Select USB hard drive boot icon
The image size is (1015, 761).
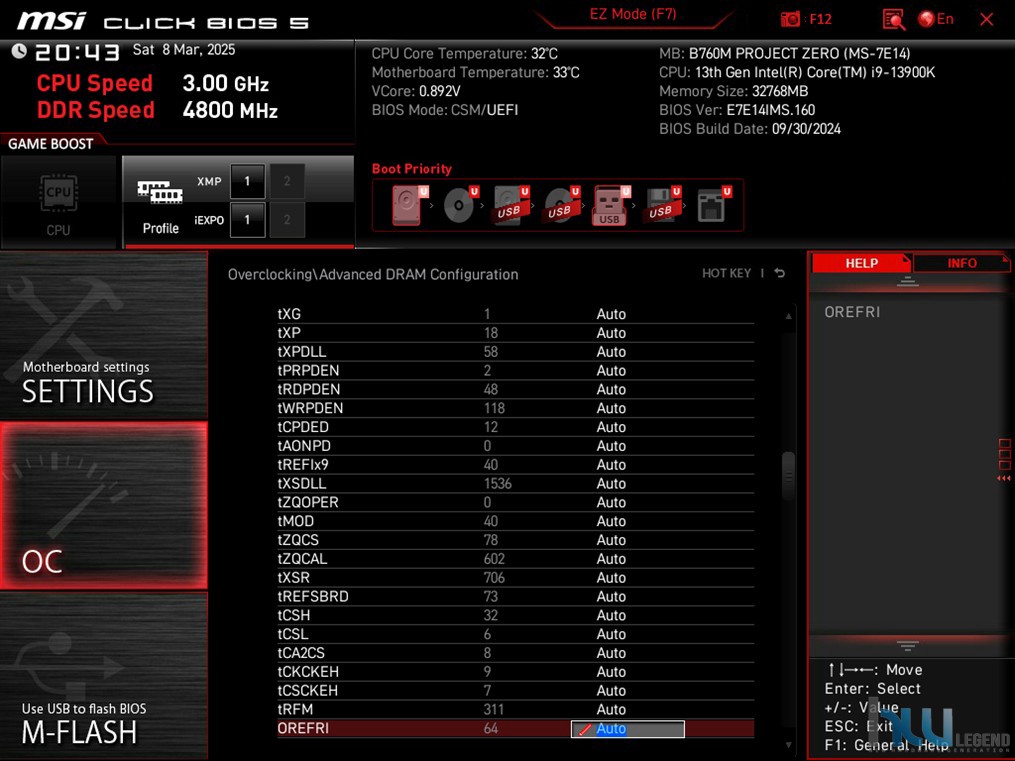510,204
